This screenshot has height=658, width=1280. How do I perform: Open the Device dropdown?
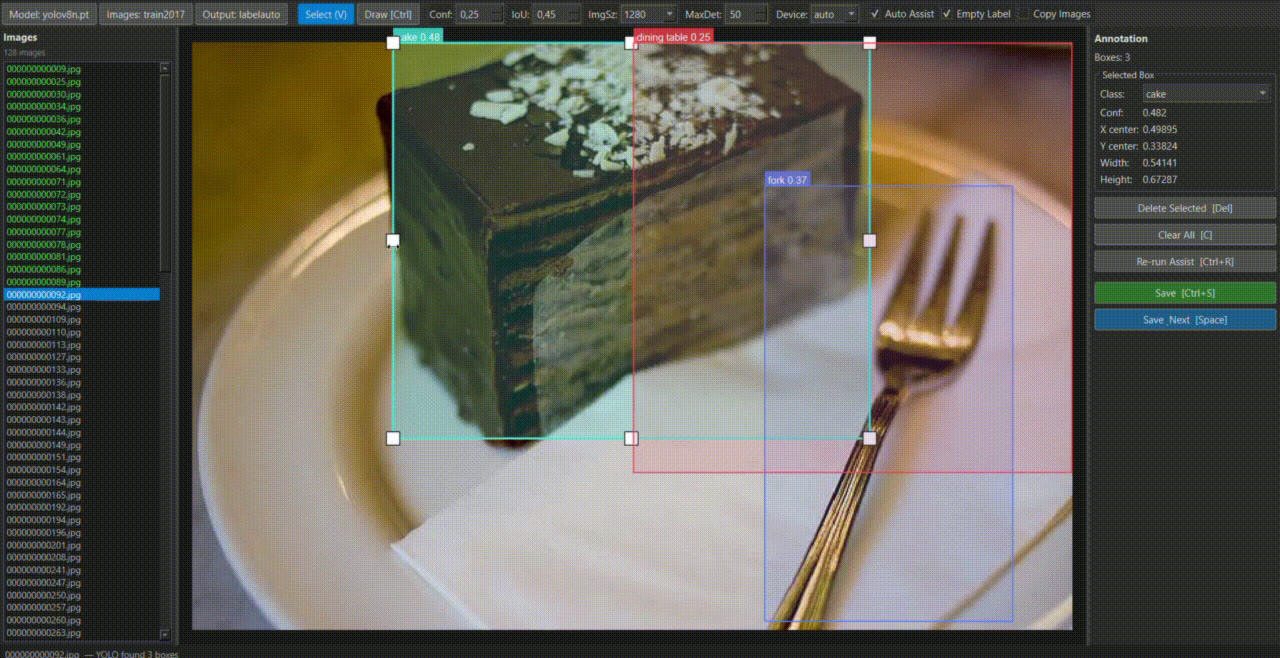[834, 14]
